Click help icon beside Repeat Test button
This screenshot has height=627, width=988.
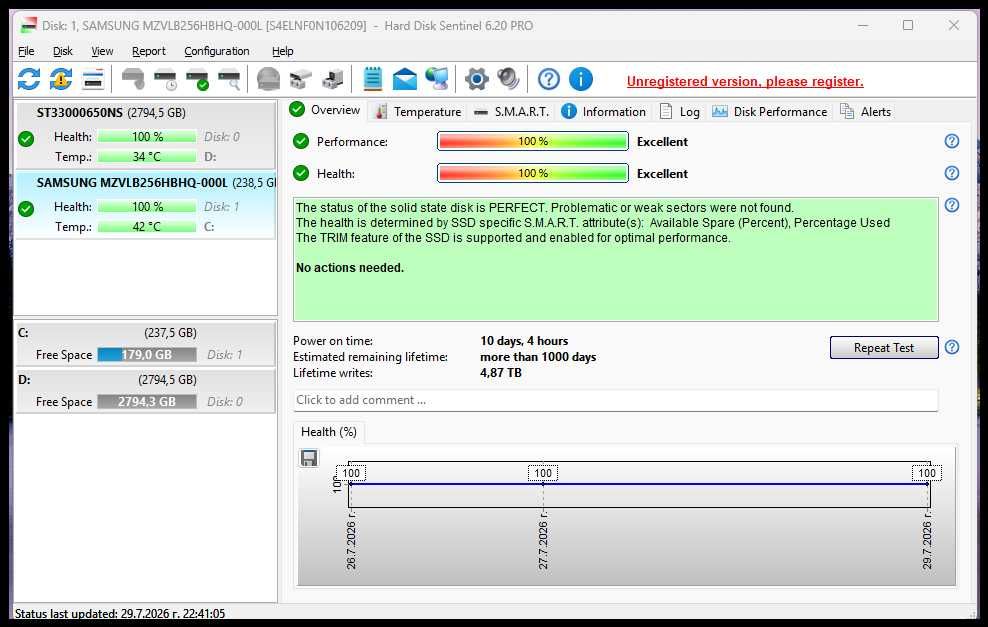tap(952, 347)
